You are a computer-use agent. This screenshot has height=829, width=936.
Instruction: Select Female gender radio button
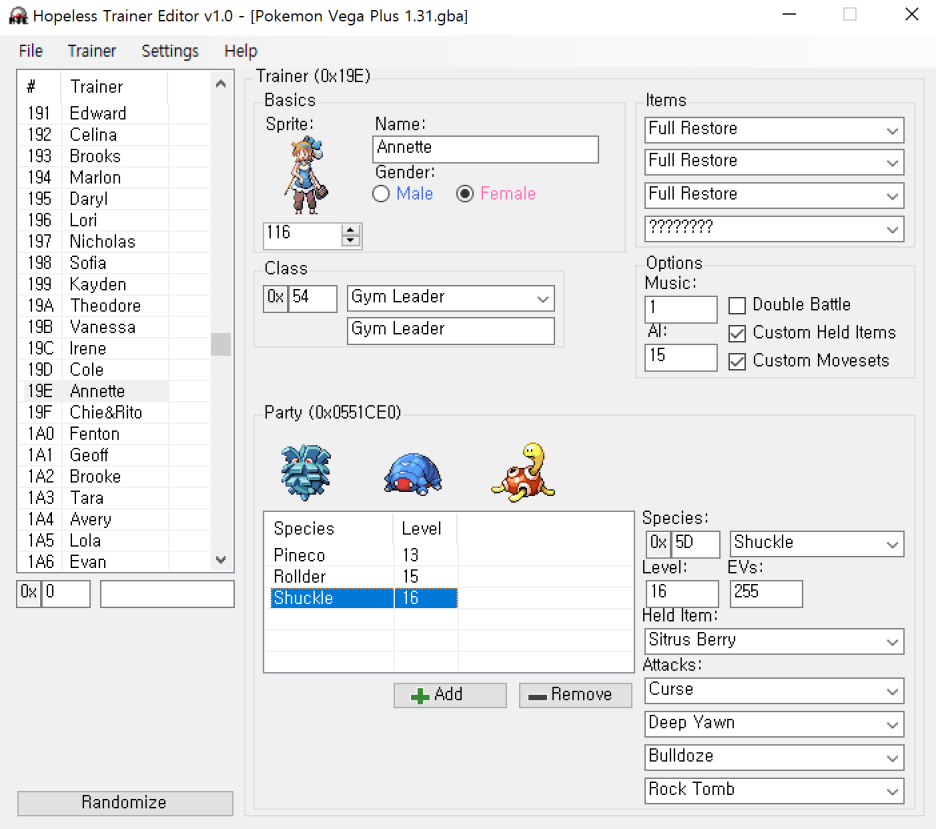(x=465, y=194)
